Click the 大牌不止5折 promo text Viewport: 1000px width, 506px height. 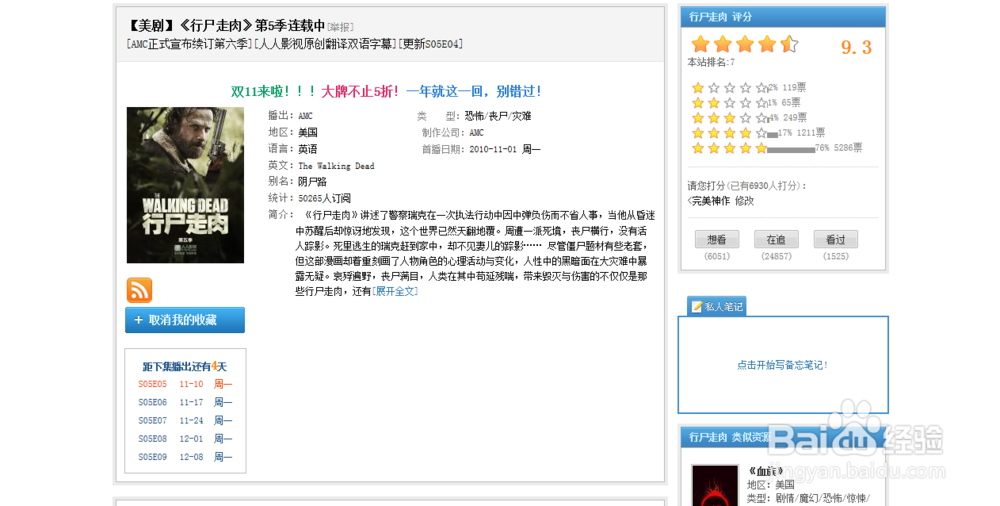click(x=360, y=91)
